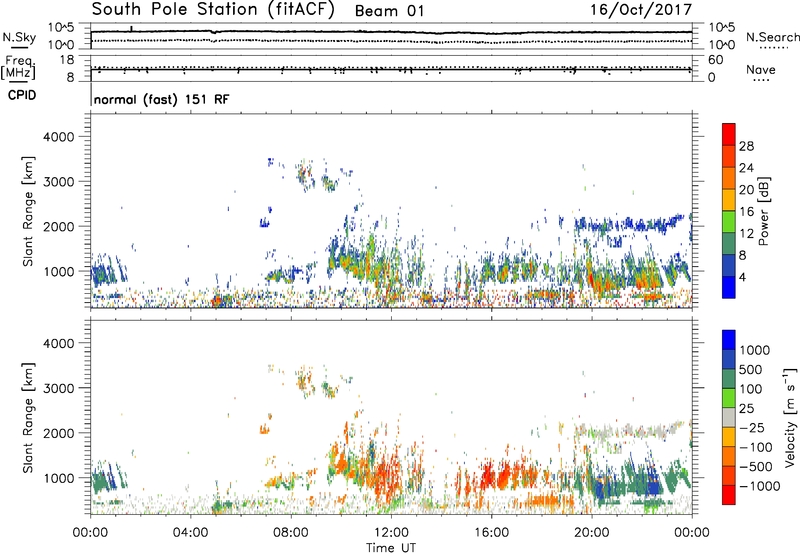Click the '20' tick on the Power color bar
Viewport: 800px width, 554px height.
tap(746, 190)
